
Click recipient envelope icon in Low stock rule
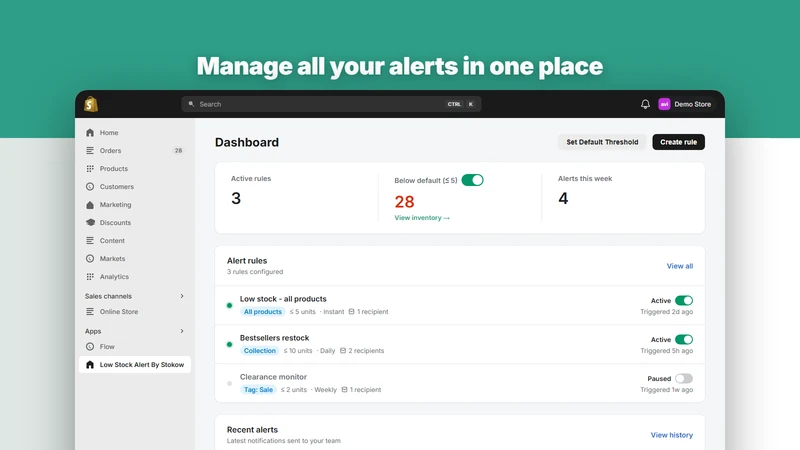pyautogui.click(x=352, y=312)
